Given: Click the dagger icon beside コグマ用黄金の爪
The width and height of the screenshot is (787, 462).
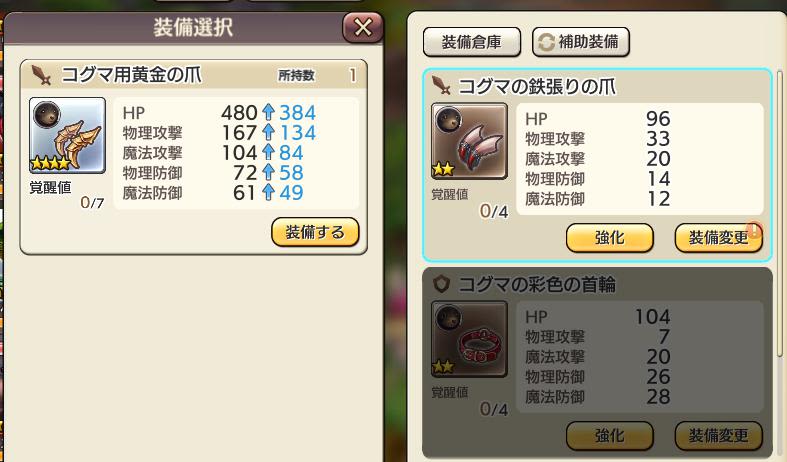Looking at the screenshot, I should coord(42,75).
